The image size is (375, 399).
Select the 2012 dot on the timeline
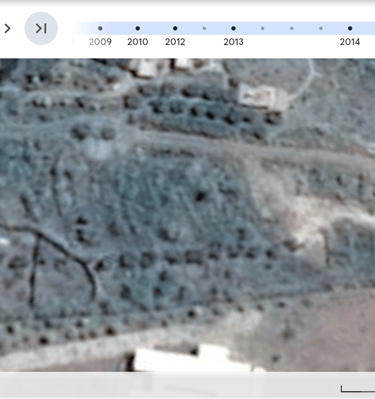pyautogui.click(x=175, y=28)
